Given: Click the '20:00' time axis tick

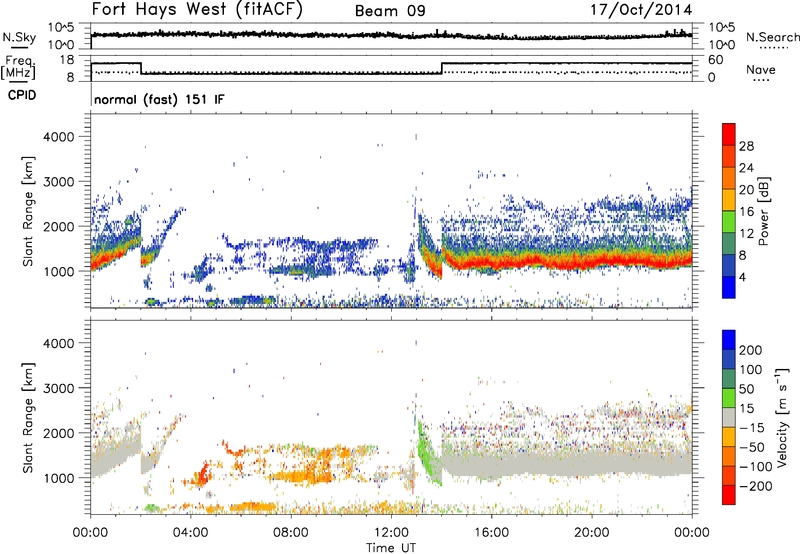Looking at the screenshot, I should (x=592, y=533).
